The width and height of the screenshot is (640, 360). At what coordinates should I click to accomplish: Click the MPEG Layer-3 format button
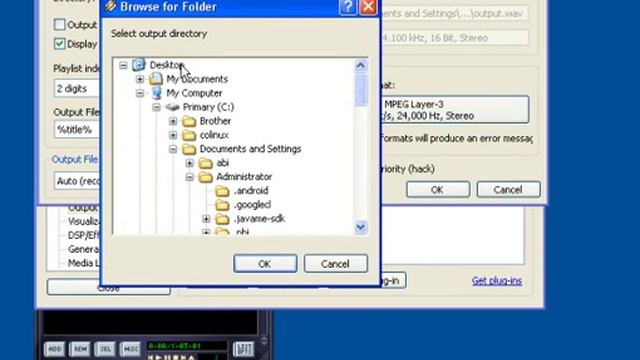[455, 110]
